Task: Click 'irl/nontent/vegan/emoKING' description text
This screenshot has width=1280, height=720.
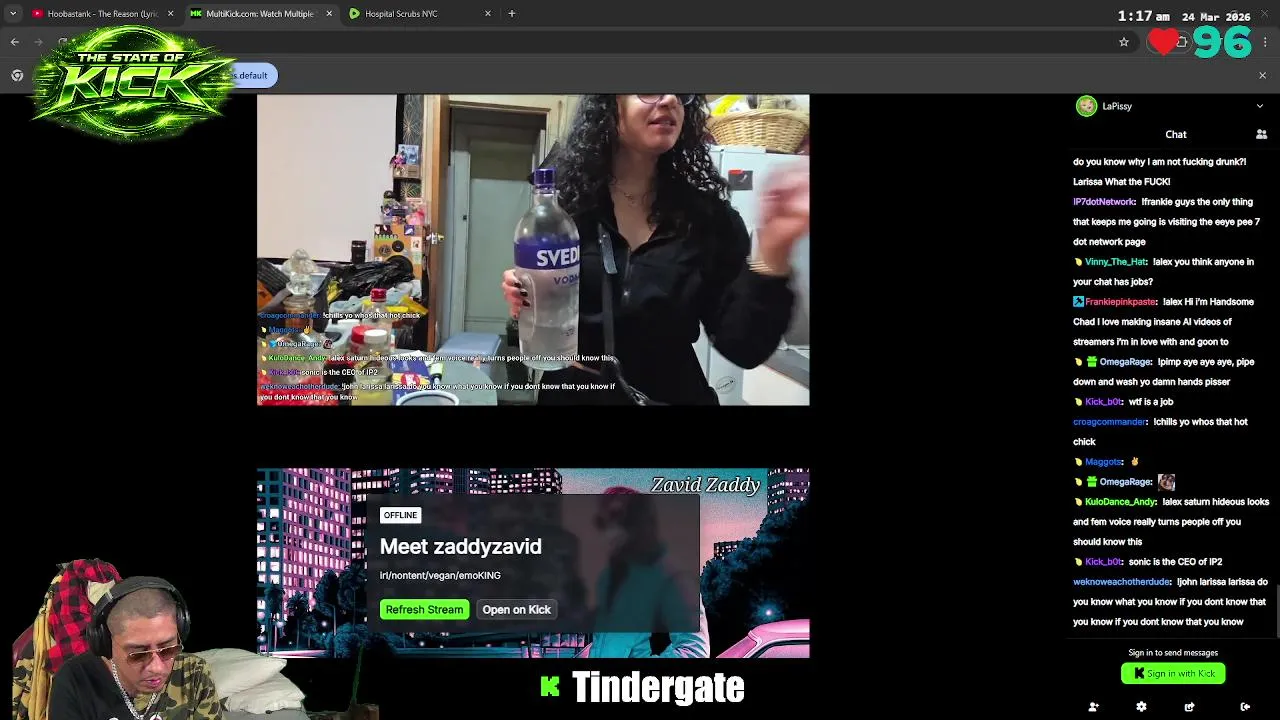Action: pos(440,575)
